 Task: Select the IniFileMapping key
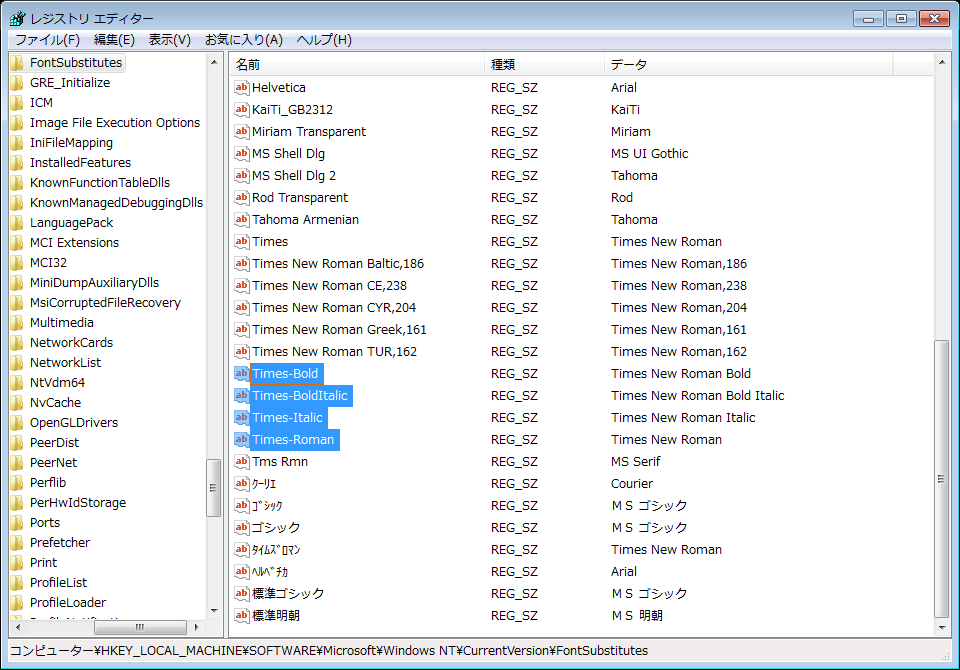71,143
